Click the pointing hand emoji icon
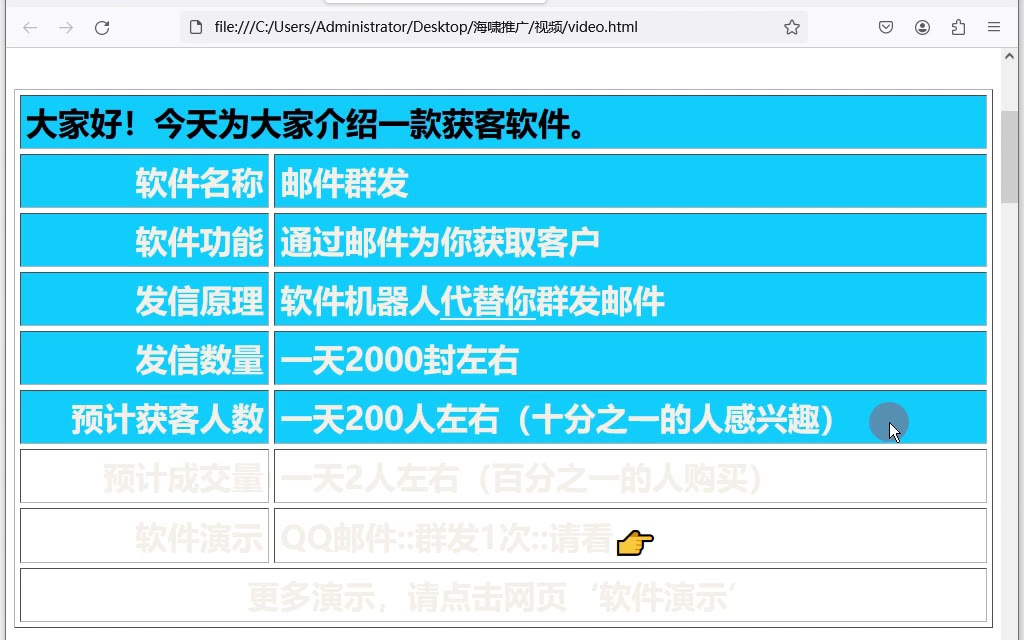Image resolution: width=1024 pixels, height=640 pixels. [635, 542]
